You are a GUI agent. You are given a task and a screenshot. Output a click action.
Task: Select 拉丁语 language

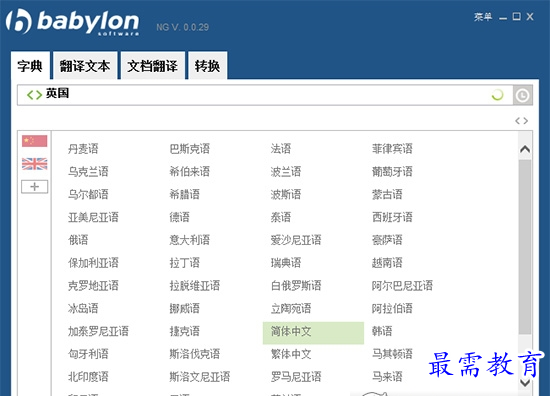185,263
